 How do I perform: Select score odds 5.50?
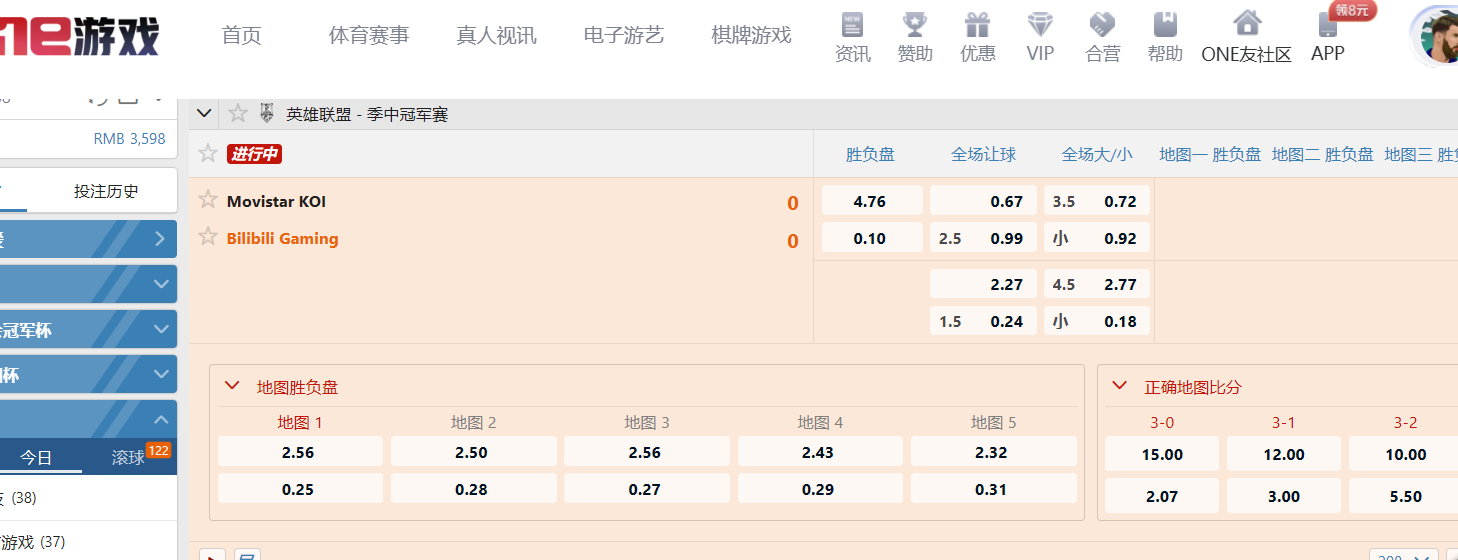pos(1405,496)
